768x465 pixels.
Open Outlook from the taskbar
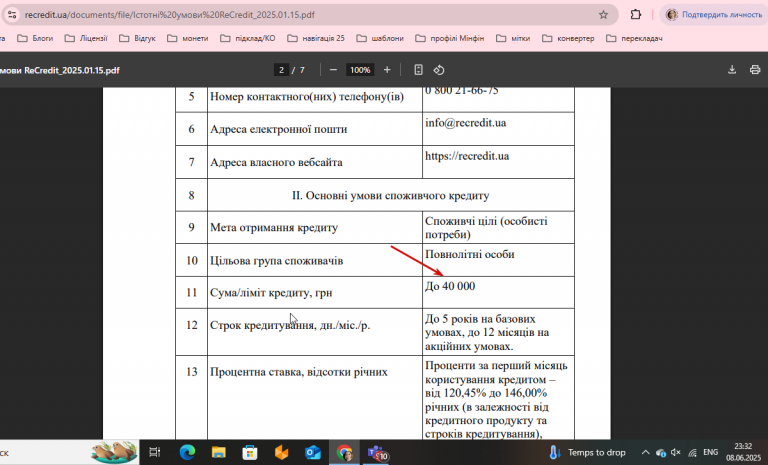[312, 452]
